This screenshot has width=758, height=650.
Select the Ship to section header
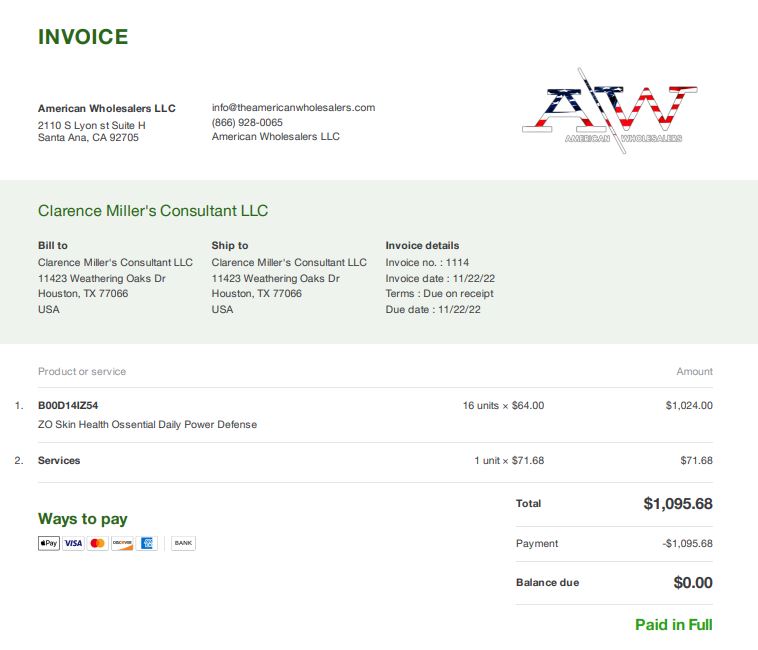[x=230, y=246]
